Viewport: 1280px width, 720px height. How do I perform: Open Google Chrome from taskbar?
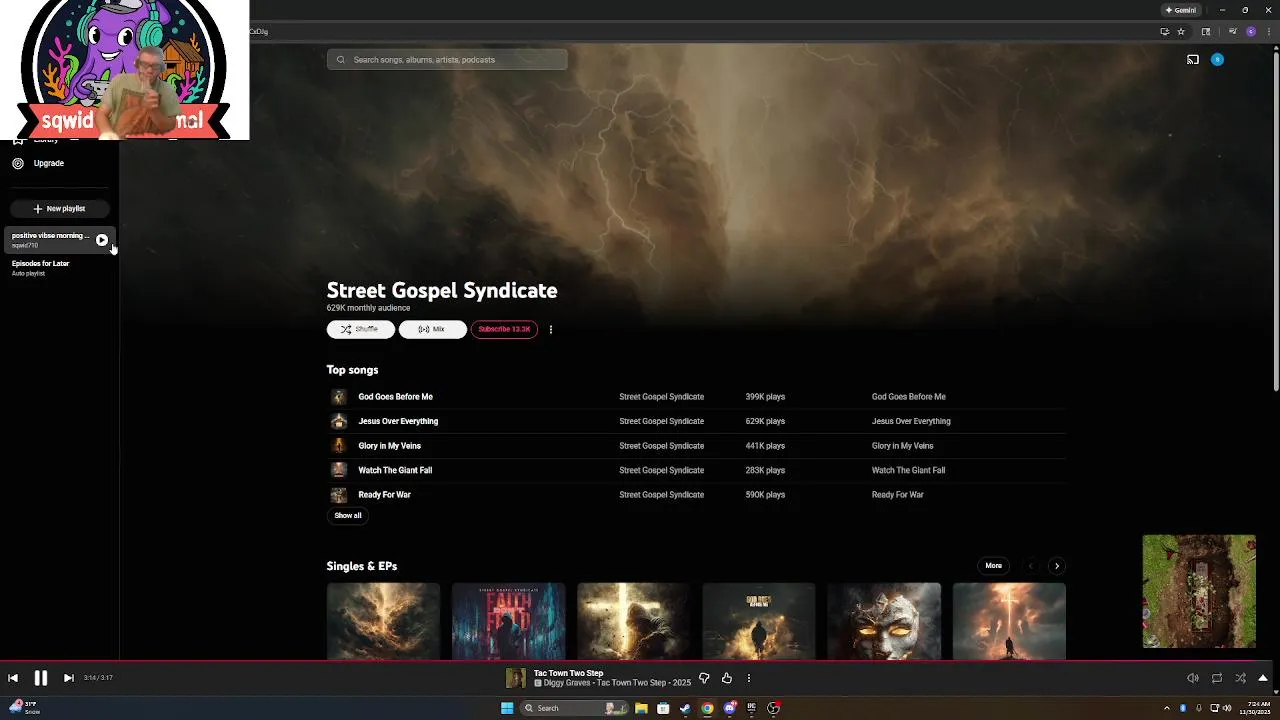coord(707,708)
